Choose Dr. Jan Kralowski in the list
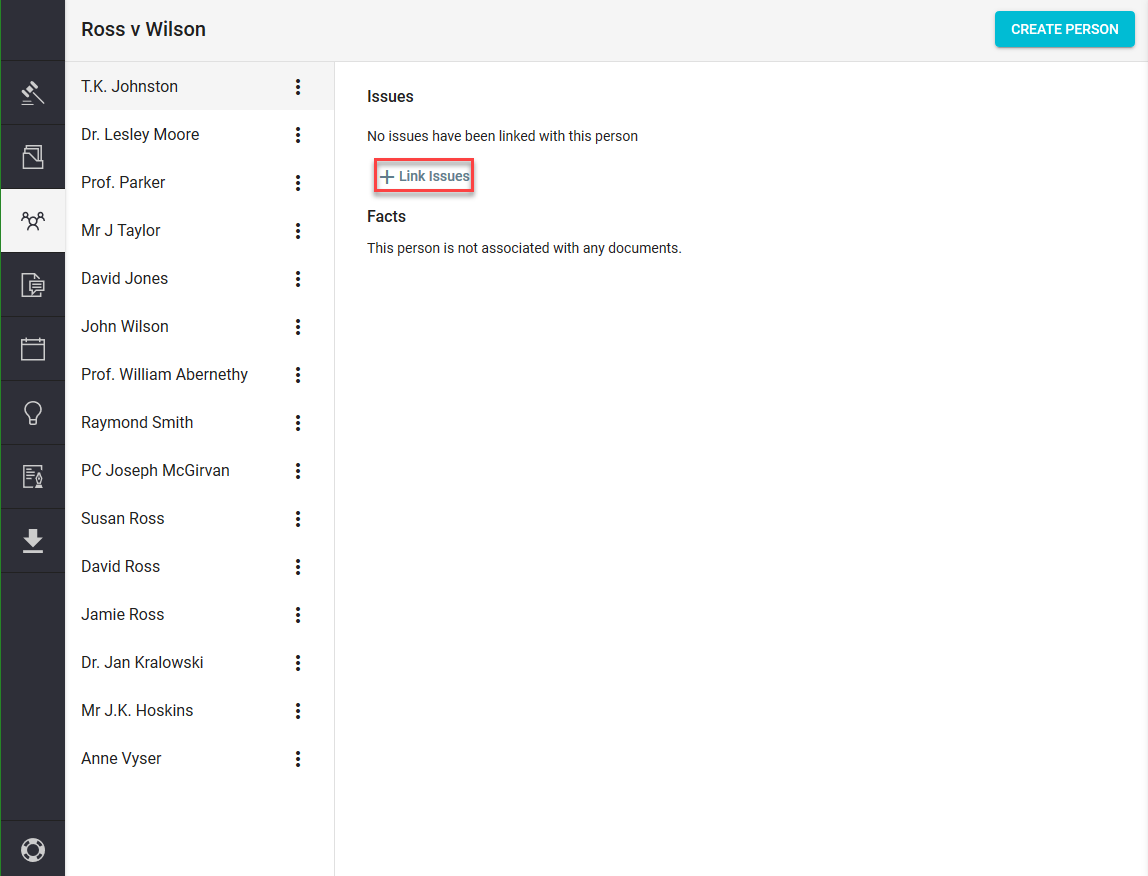The height and width of the screenshot is (876, 1148). pyautogui.click(x=142, y=663)
